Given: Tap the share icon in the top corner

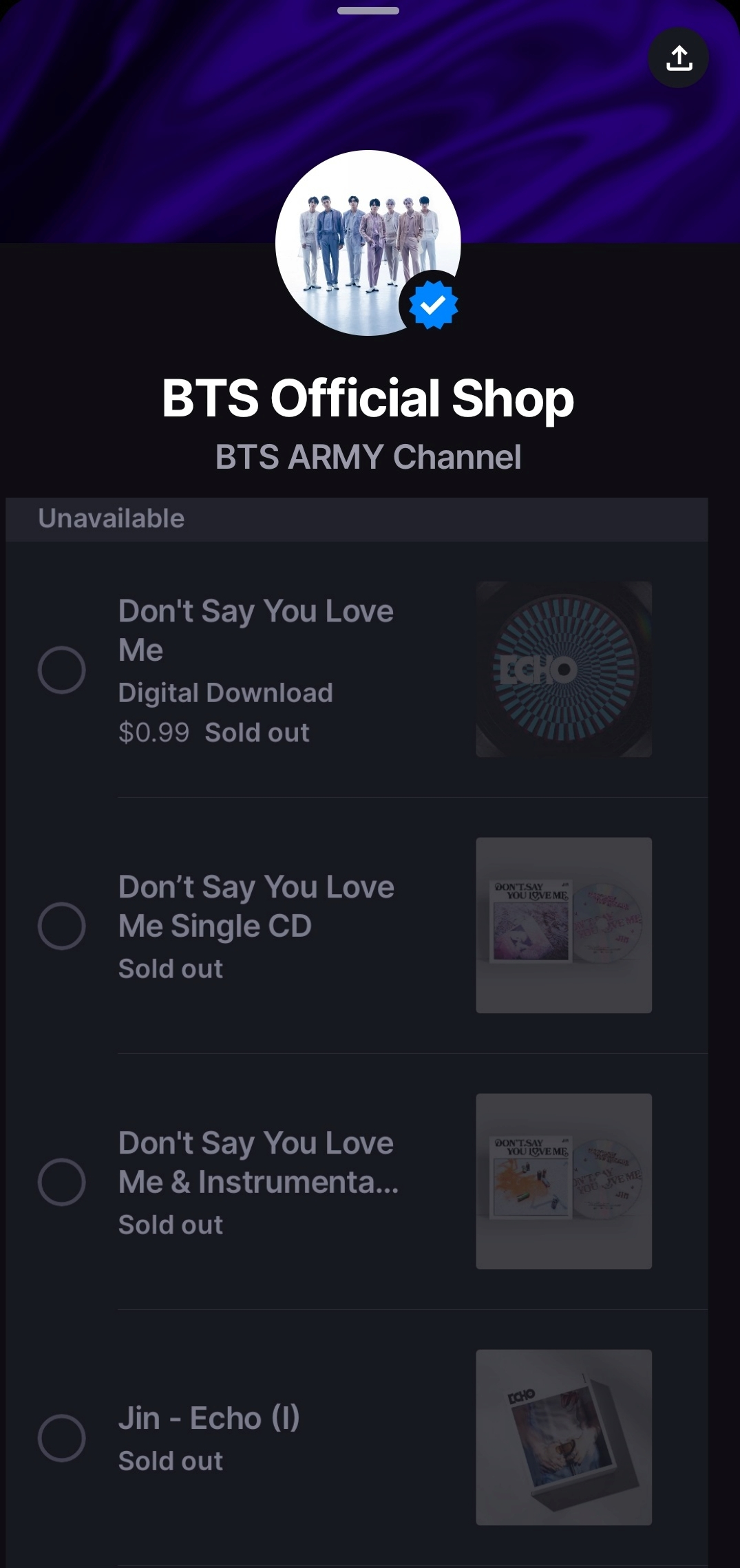Looking at the screenshot, I should point(679,58).
